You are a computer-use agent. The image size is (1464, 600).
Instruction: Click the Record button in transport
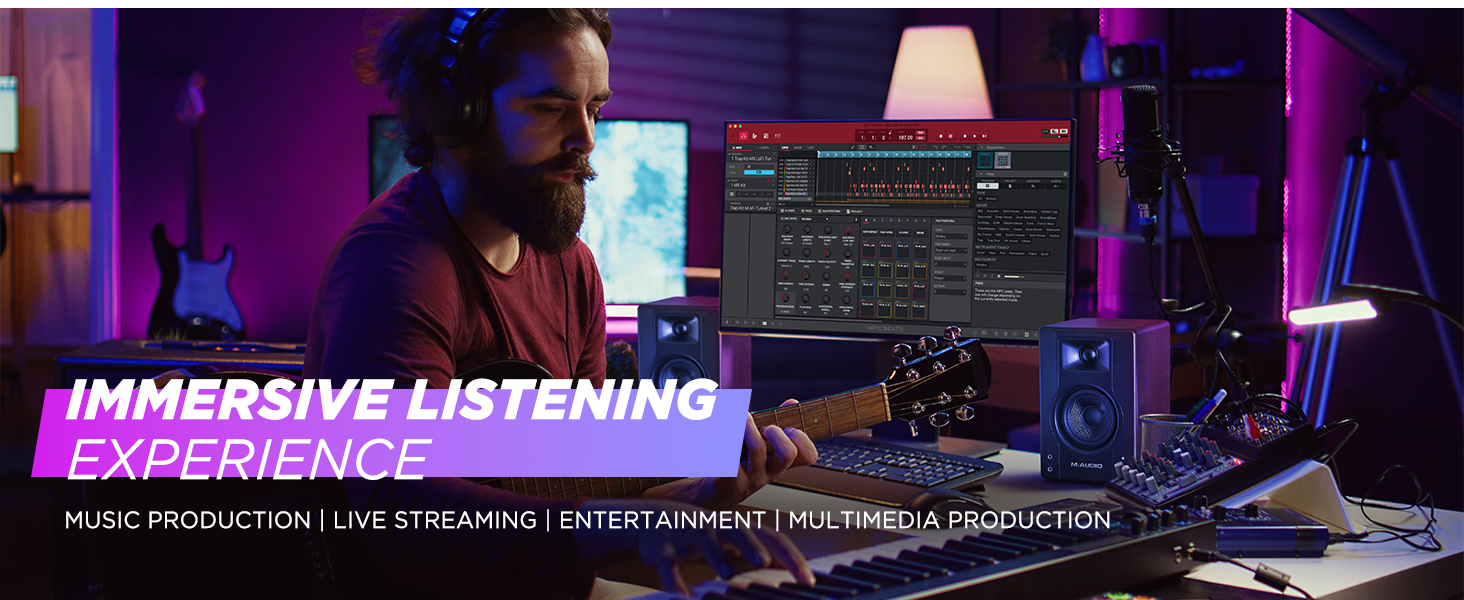[939, 135]
